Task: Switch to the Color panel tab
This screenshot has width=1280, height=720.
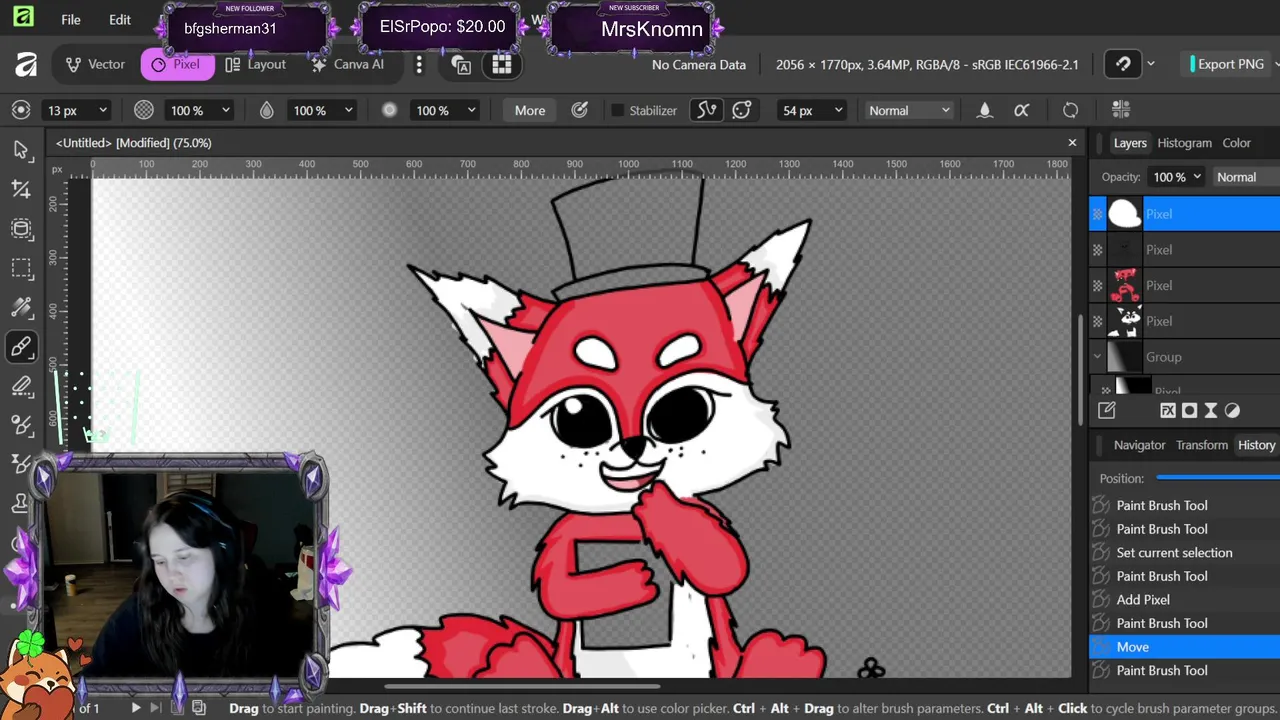Action: coord(1236,143)
